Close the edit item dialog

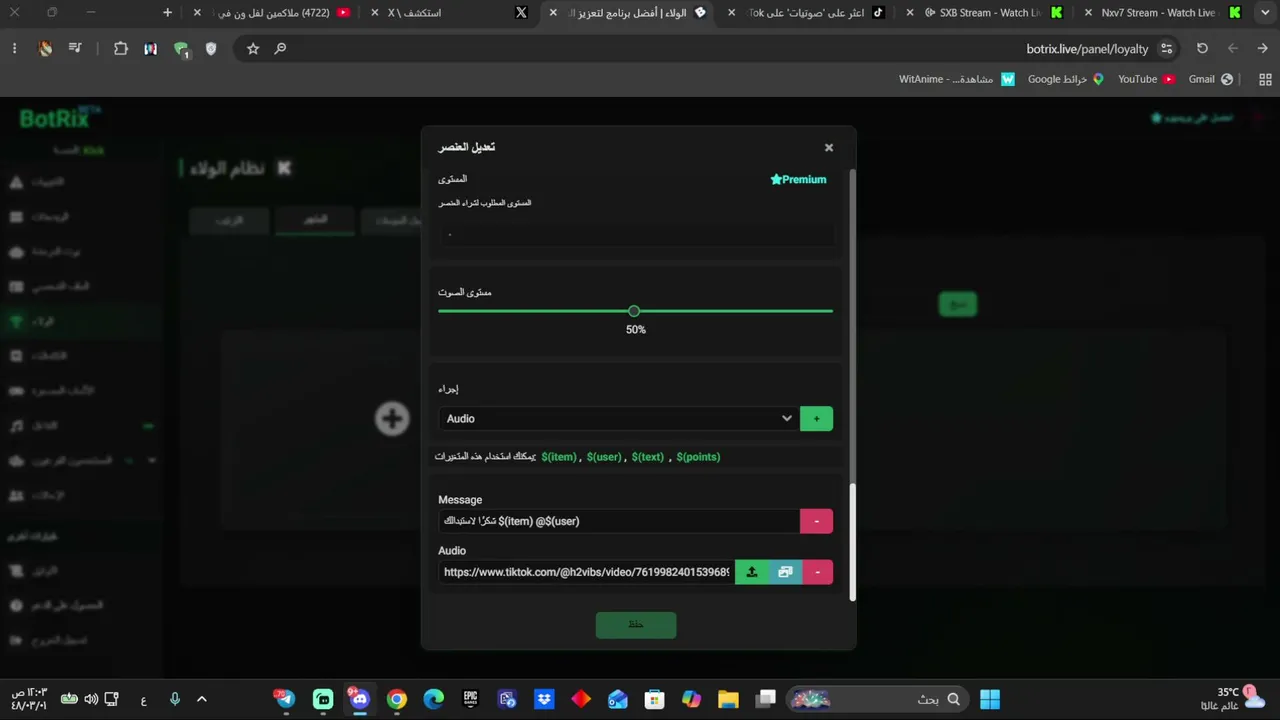pyautogui.click(x=828, y=147)
